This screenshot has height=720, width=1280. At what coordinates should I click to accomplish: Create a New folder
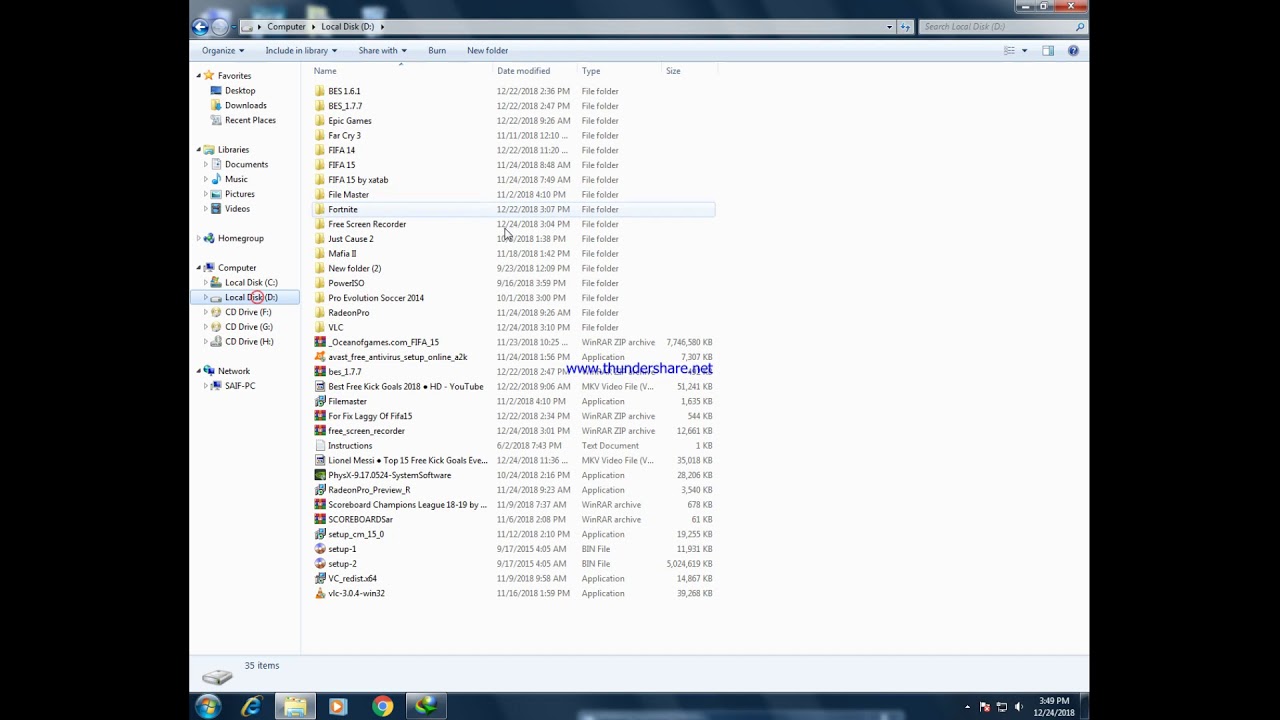487,50
